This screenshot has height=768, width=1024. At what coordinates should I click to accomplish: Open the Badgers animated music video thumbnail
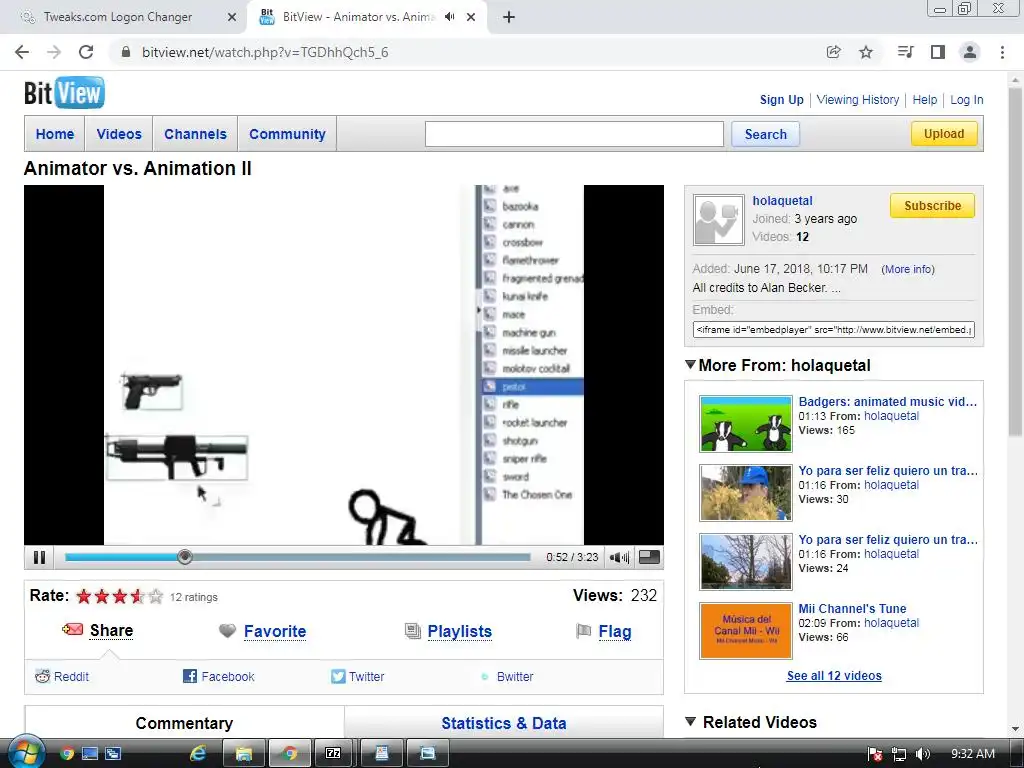tap(745, 424)
